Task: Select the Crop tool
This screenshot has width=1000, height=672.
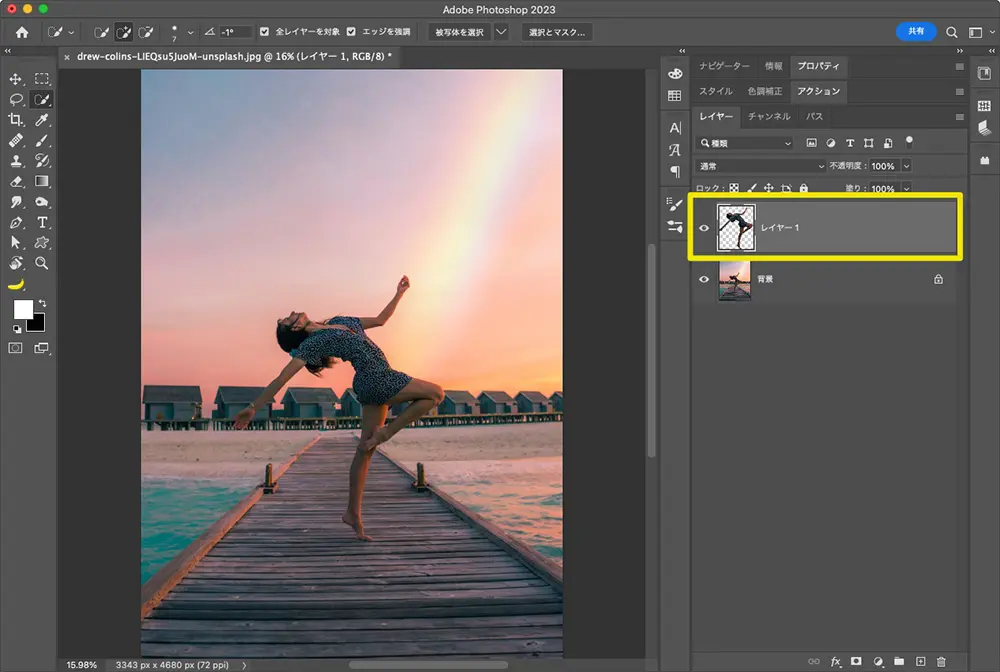Action: [x=16, y=120]
